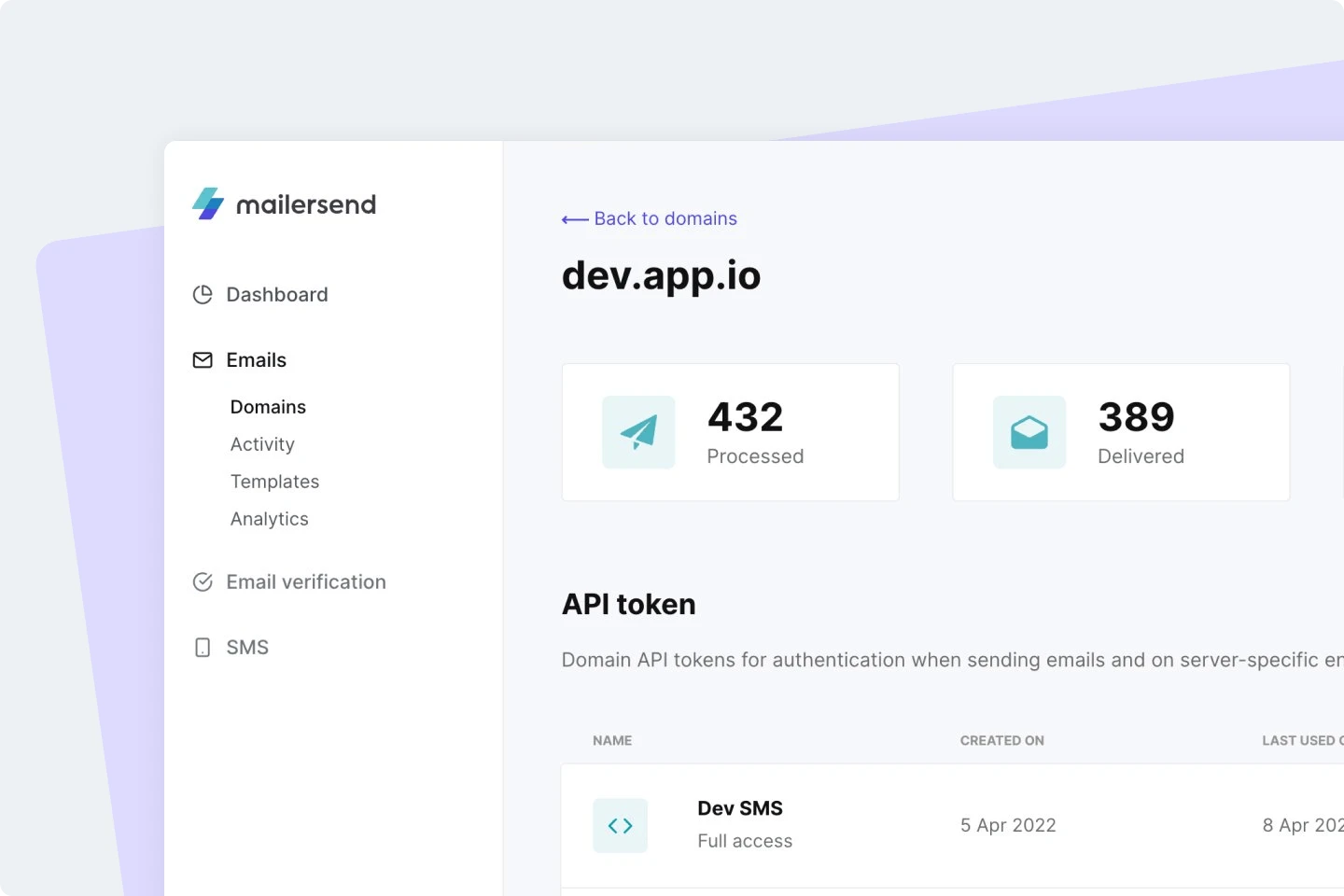Click the Domain API tokens description text
Viewport: 1344px width, 896px height.
pos(952,660)
